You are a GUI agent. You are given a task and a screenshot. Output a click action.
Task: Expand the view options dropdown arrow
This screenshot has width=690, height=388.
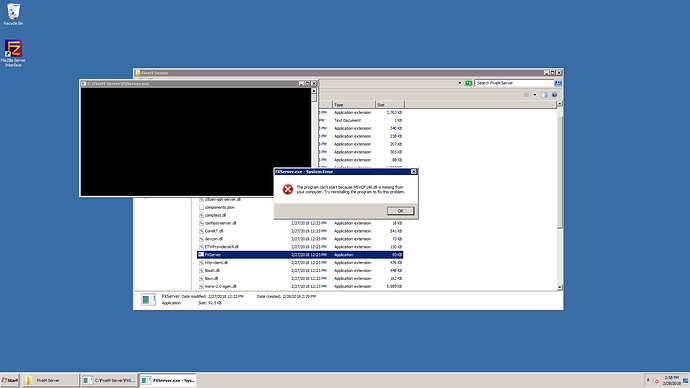(535, 95)
